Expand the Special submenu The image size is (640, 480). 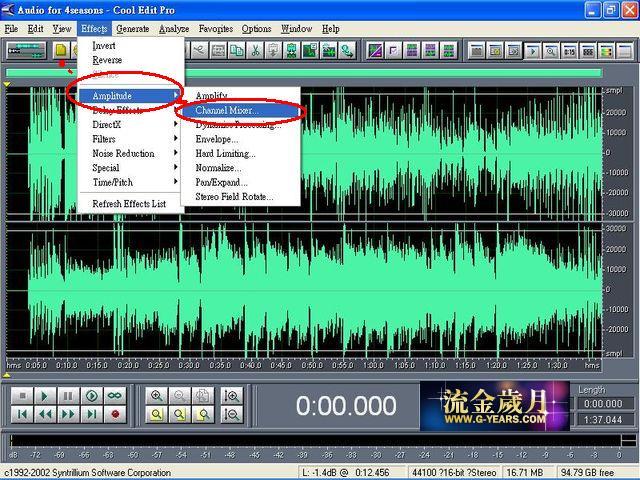click(x=131, y=168)
